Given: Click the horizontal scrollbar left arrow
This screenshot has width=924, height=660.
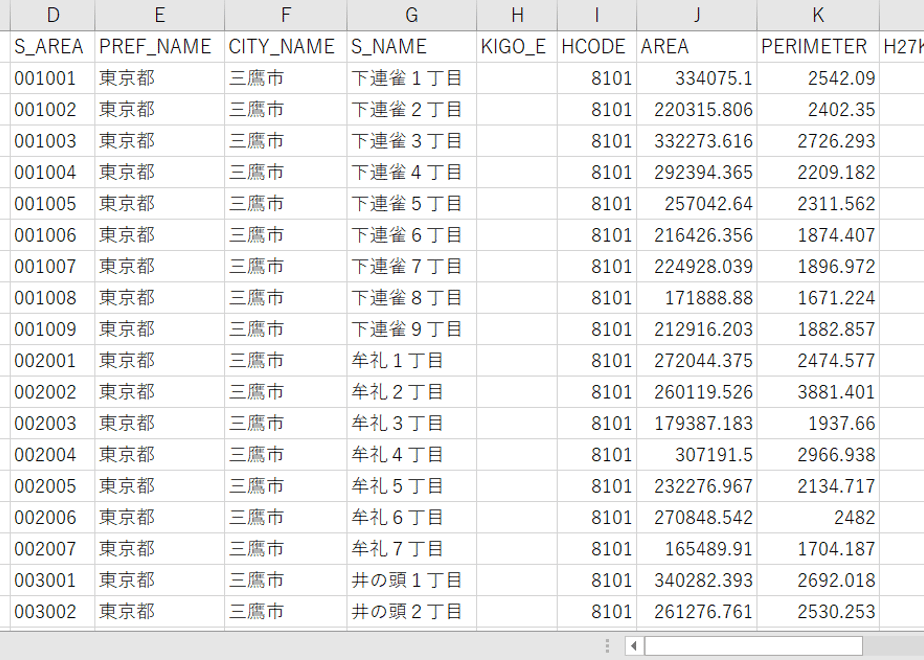Looking at the screenshot, I should tap(633, 646).
